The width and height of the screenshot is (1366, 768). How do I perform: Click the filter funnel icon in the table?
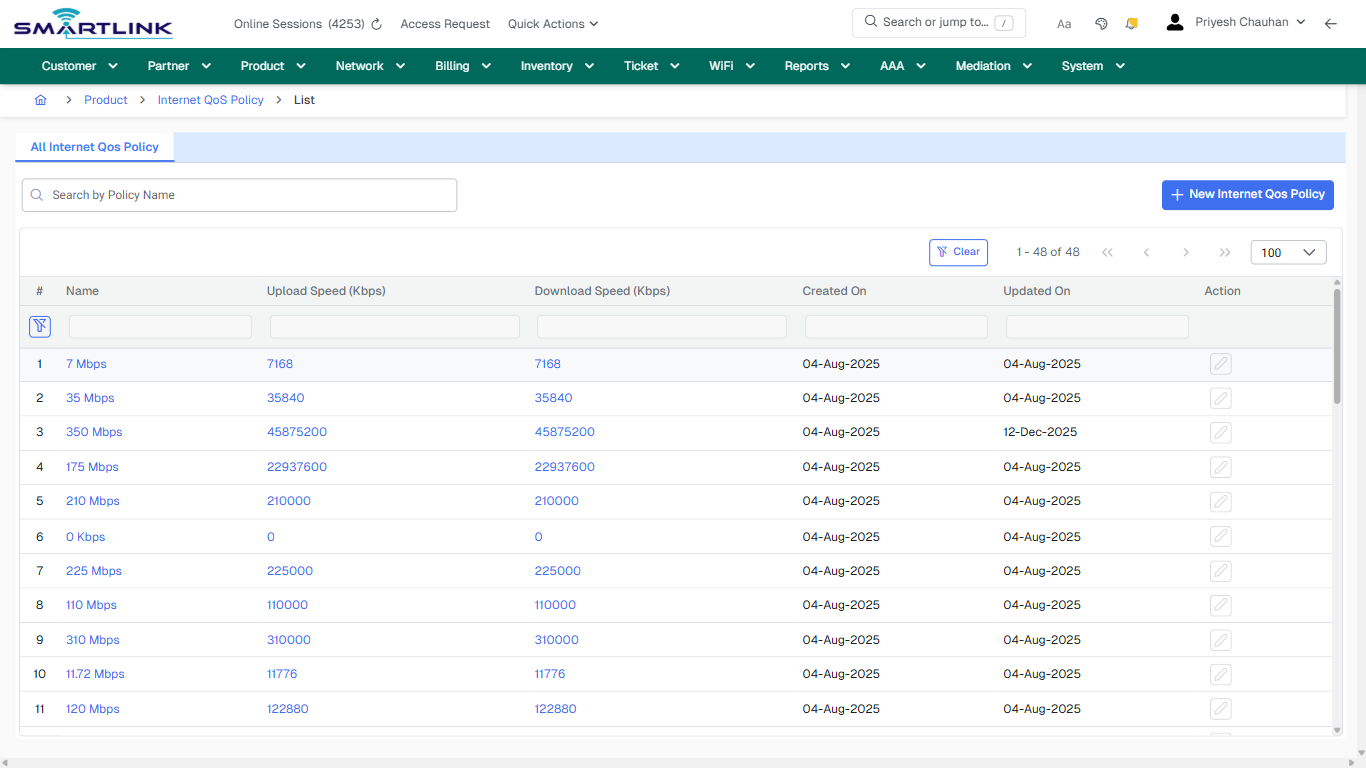(x=40, y=326)
